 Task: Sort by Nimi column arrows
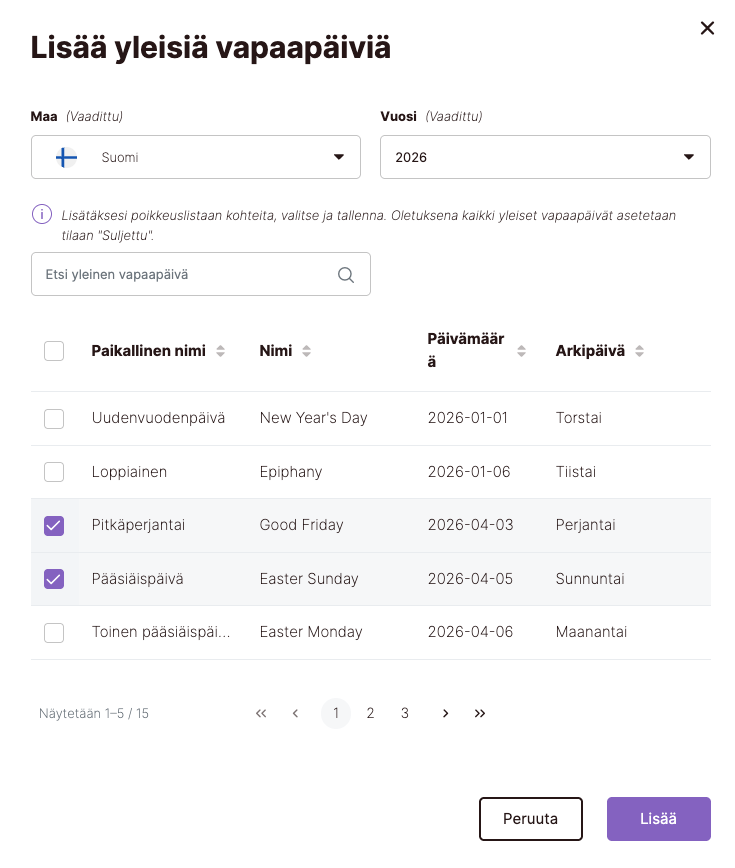tap(306, 351)
